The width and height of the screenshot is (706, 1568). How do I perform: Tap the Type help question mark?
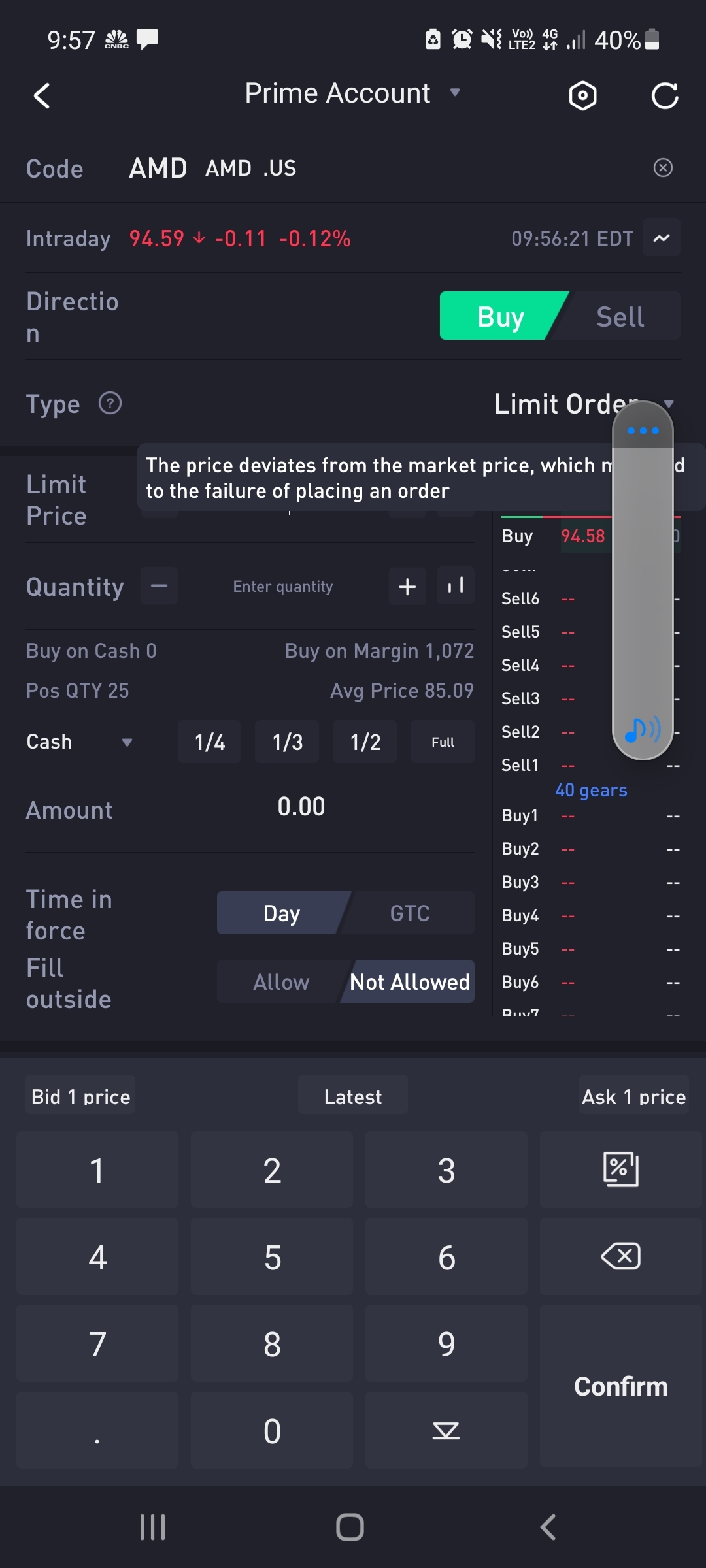(110, 403)
